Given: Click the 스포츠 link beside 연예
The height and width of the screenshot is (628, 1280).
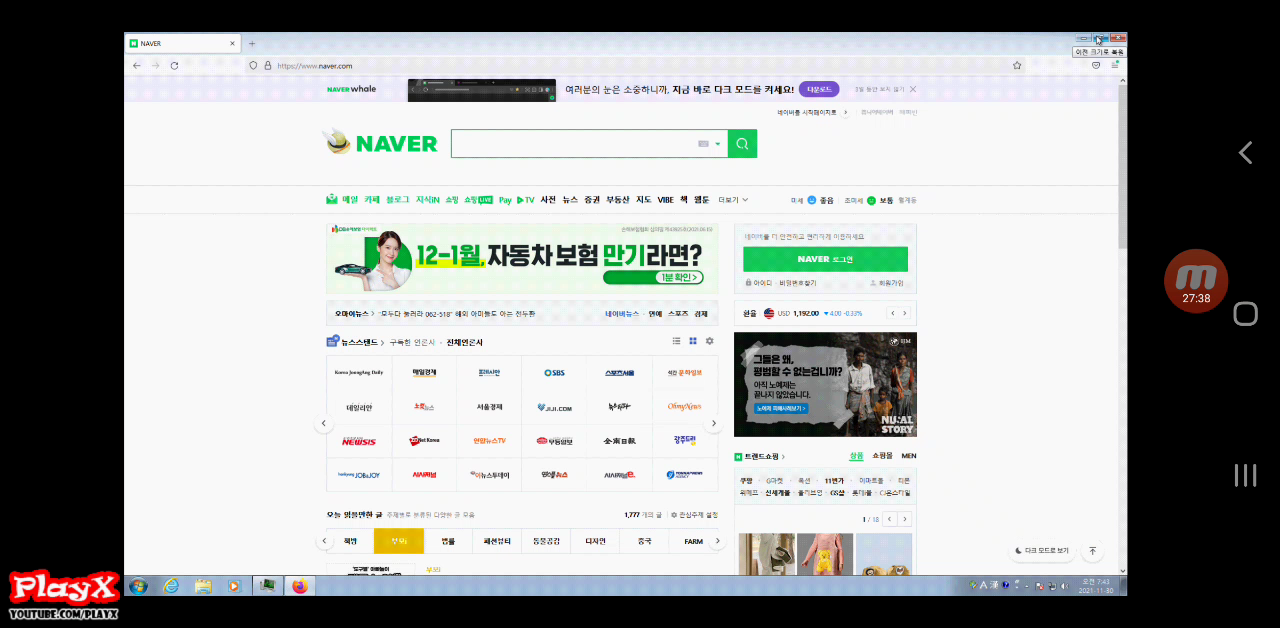Looking at the screenshot, I should click(x=678, y=313).
